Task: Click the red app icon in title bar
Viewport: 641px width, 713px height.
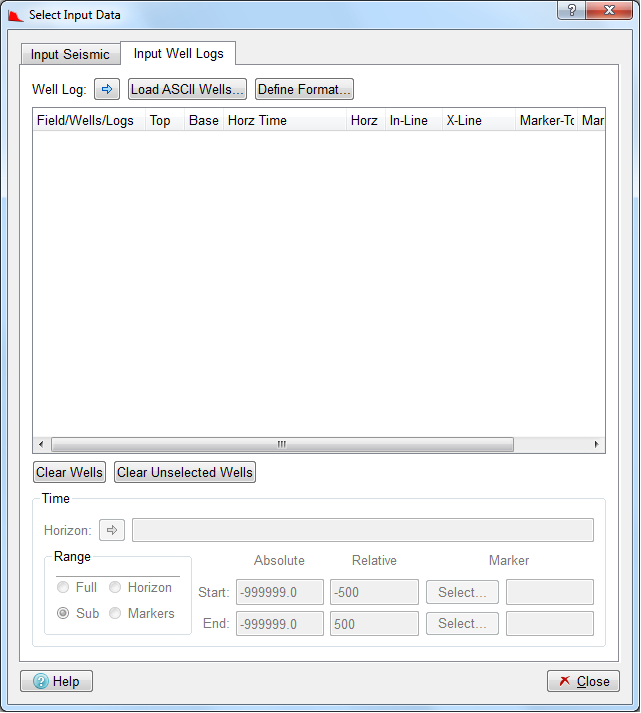Action: click(x=15, y=15)
